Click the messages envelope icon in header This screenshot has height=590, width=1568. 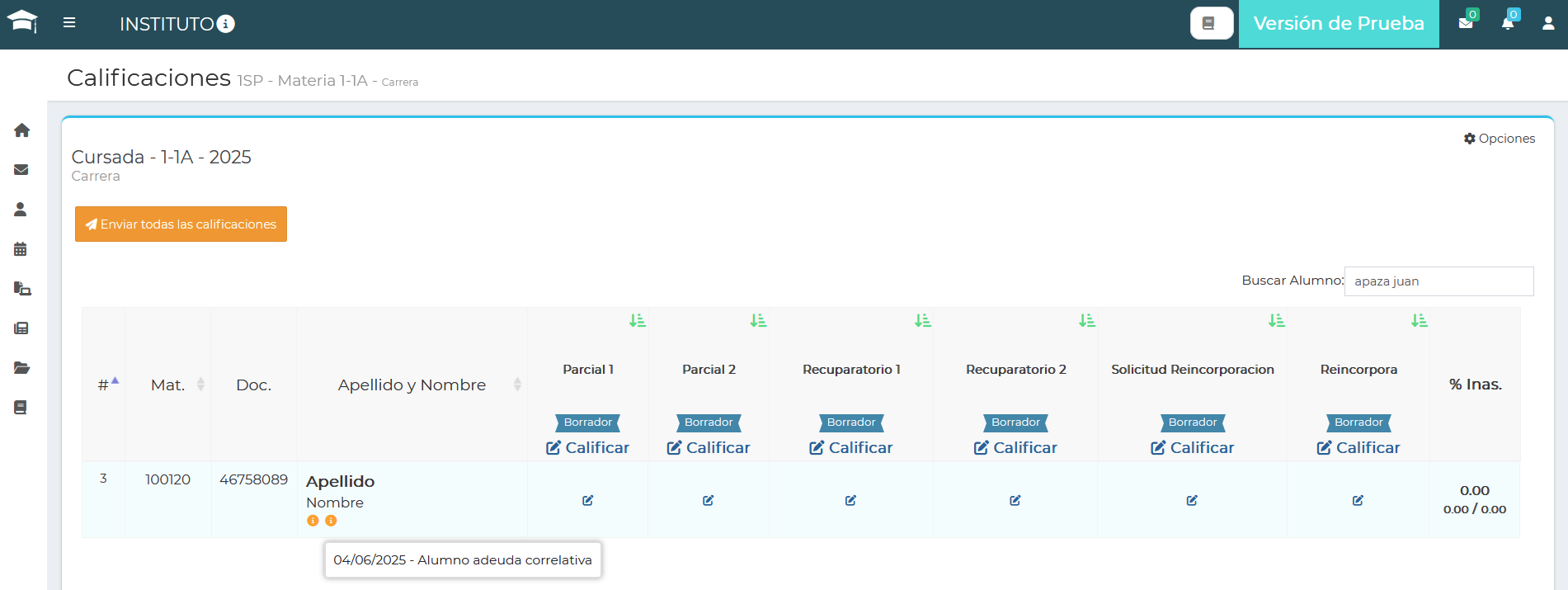click(1466, 23)
